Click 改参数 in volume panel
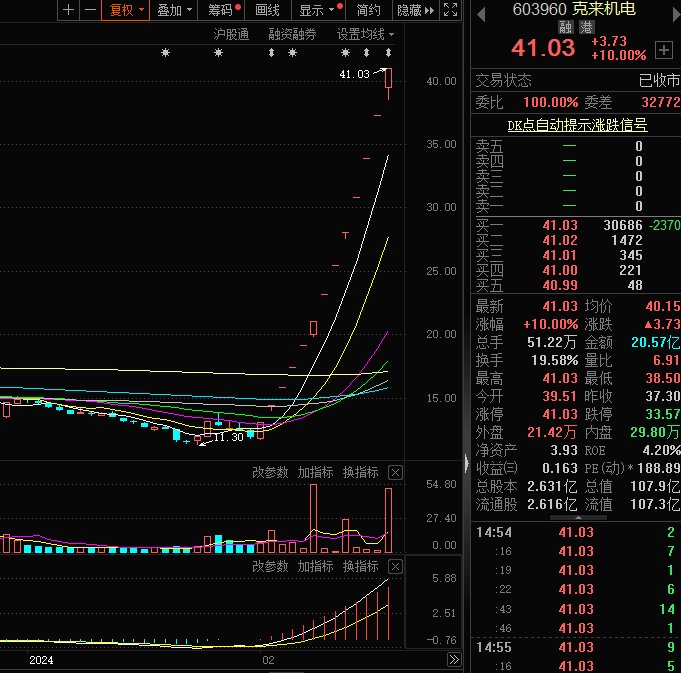681x673 pixels. (270, 472)
